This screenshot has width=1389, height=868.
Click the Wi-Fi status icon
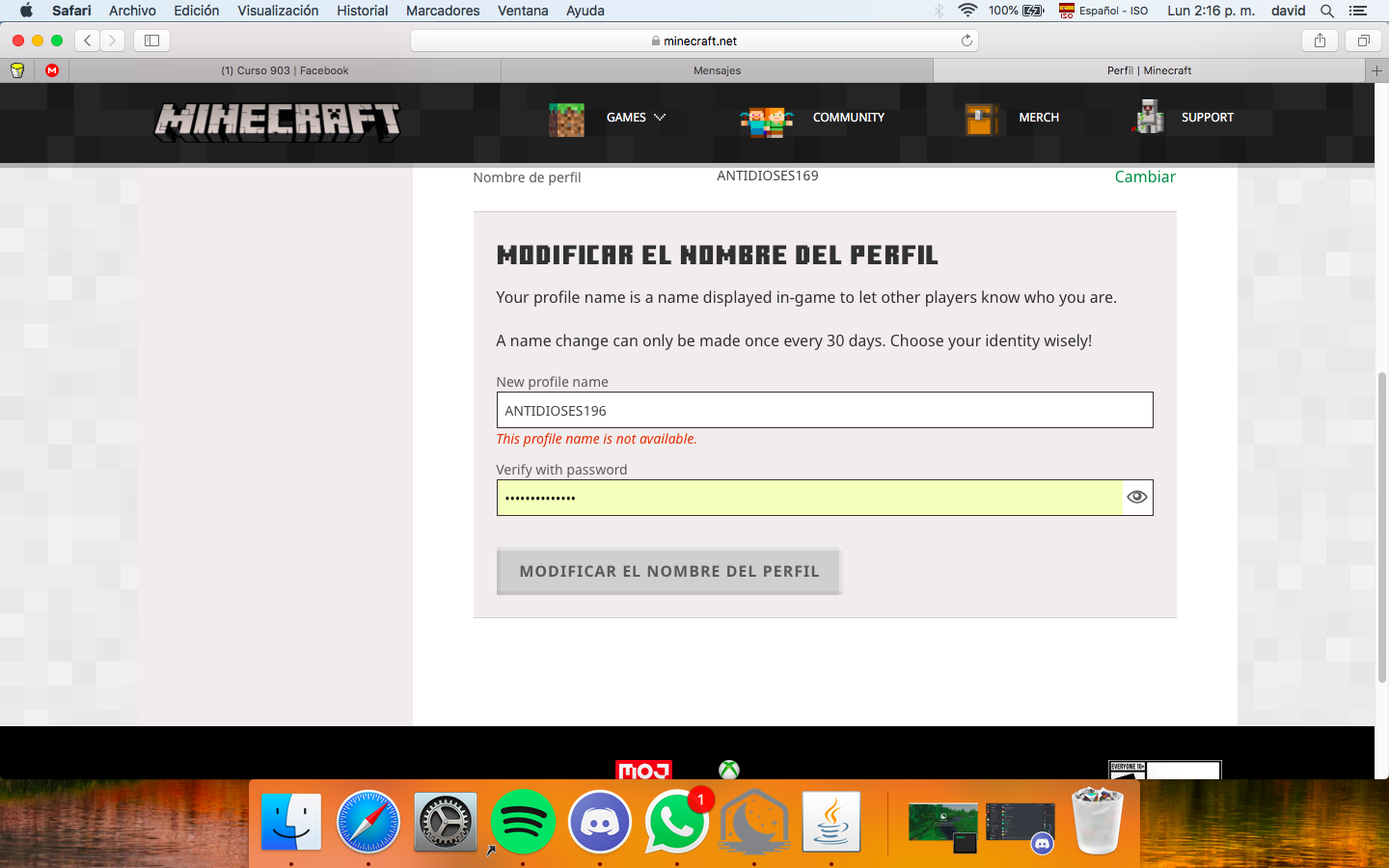coord(967,11)
